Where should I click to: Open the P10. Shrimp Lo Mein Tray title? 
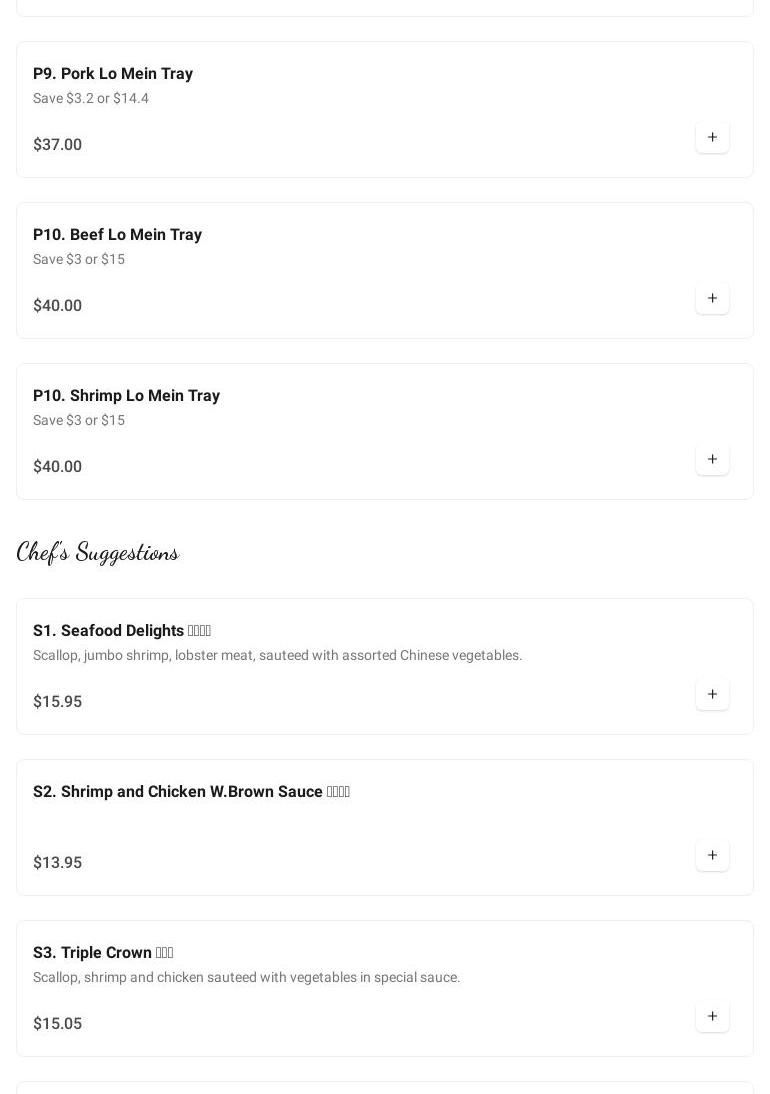126,395
